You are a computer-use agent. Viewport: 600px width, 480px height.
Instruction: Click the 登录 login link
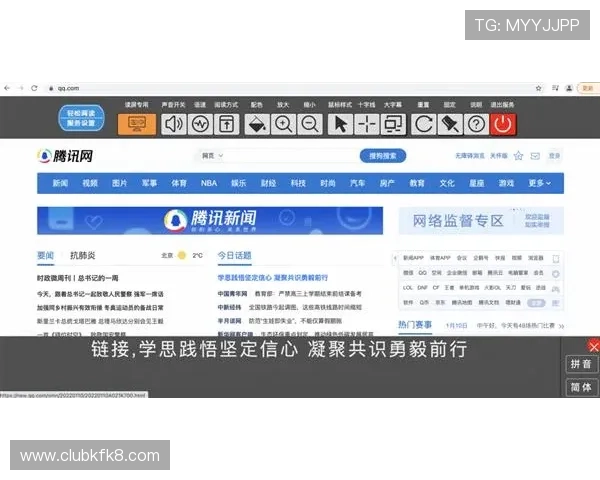tap(554, 156)
